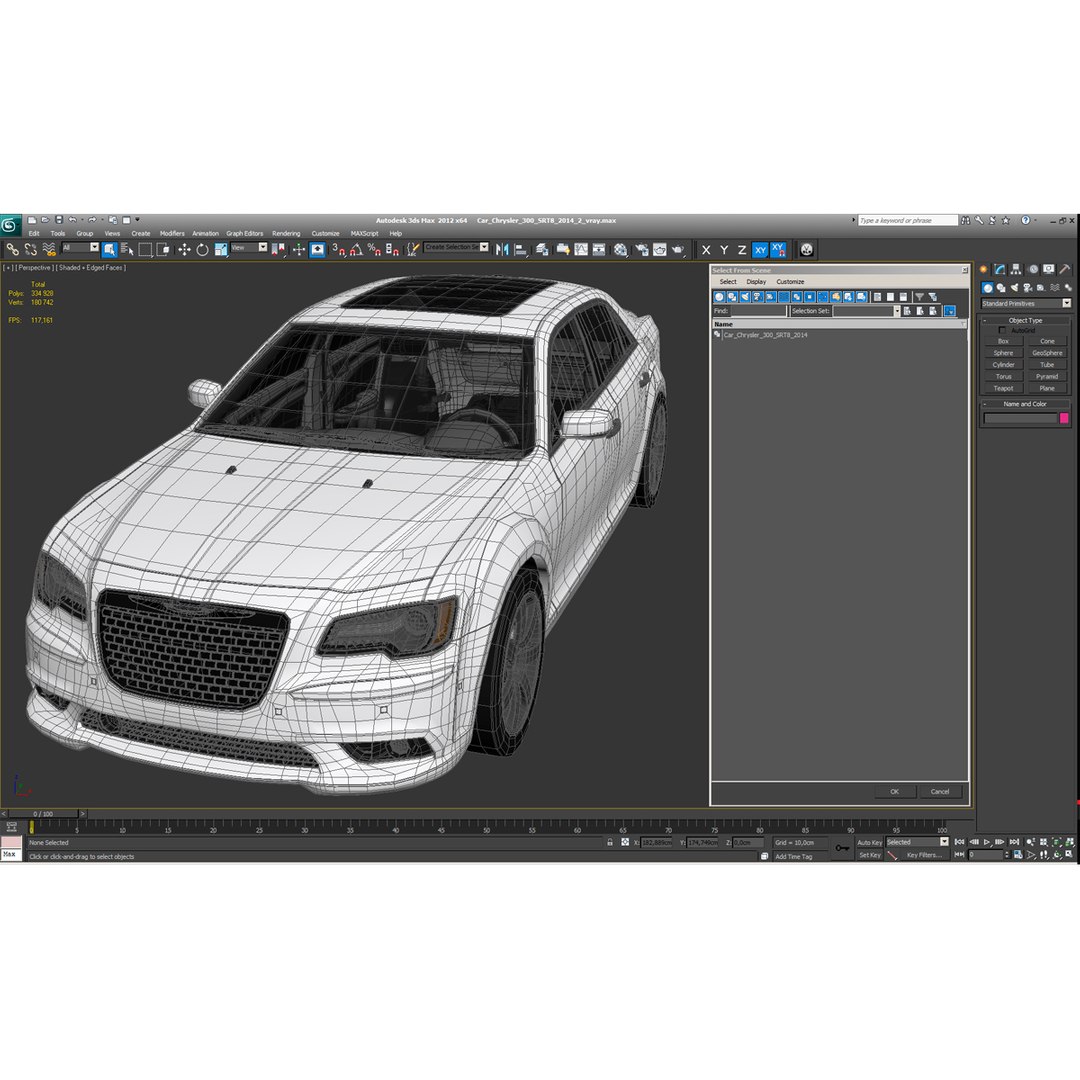The height and width of the screenshot is (1080, 1080).
Task: Click the pink object color swatch
Action: coord(1064,418)
